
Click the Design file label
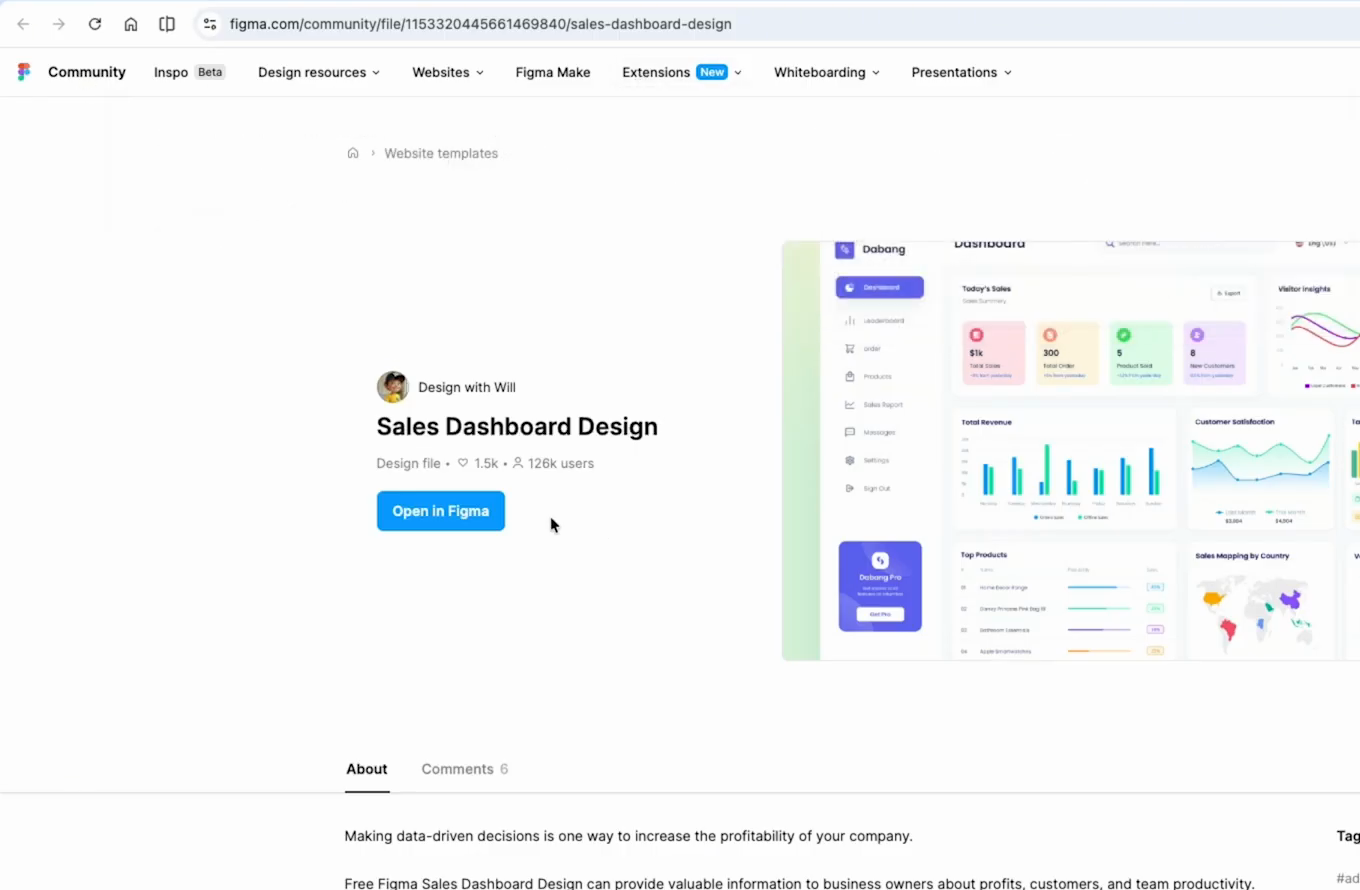(408, 463)
